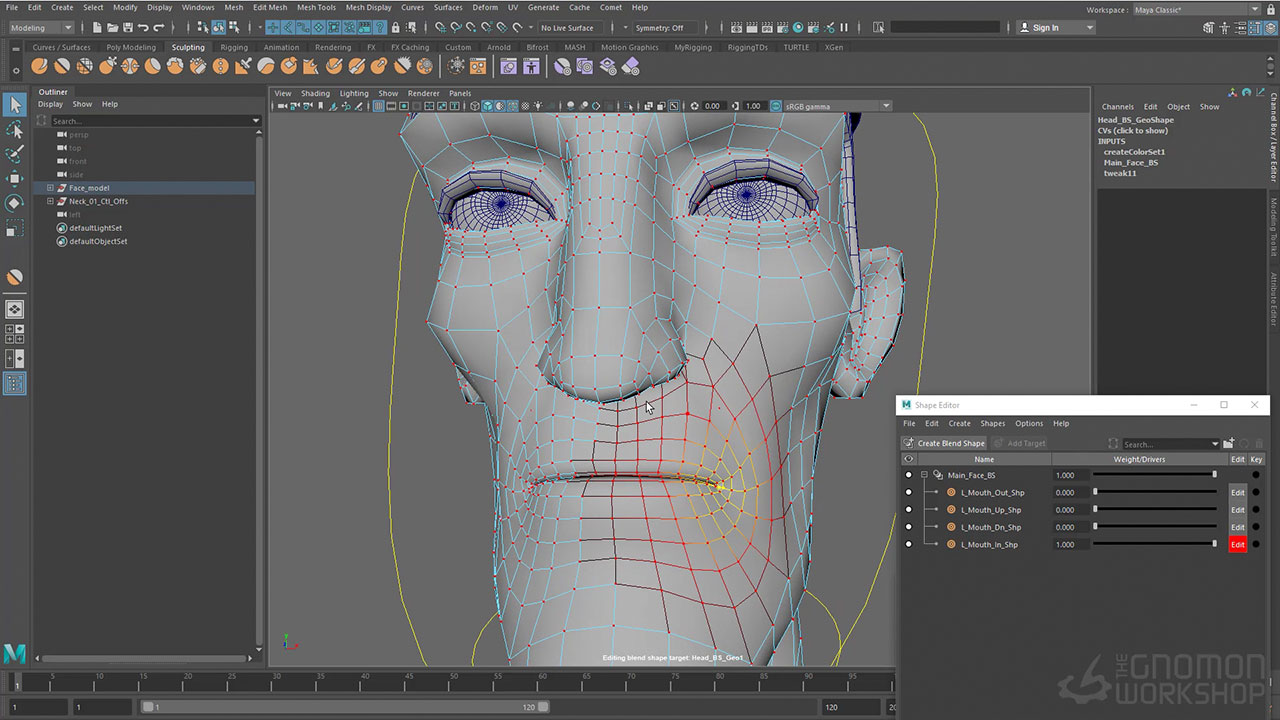Select the Move tool in toolbox
Viewport: 1280px width, 720px height.
pyautogui.click(x=14, y=179)
